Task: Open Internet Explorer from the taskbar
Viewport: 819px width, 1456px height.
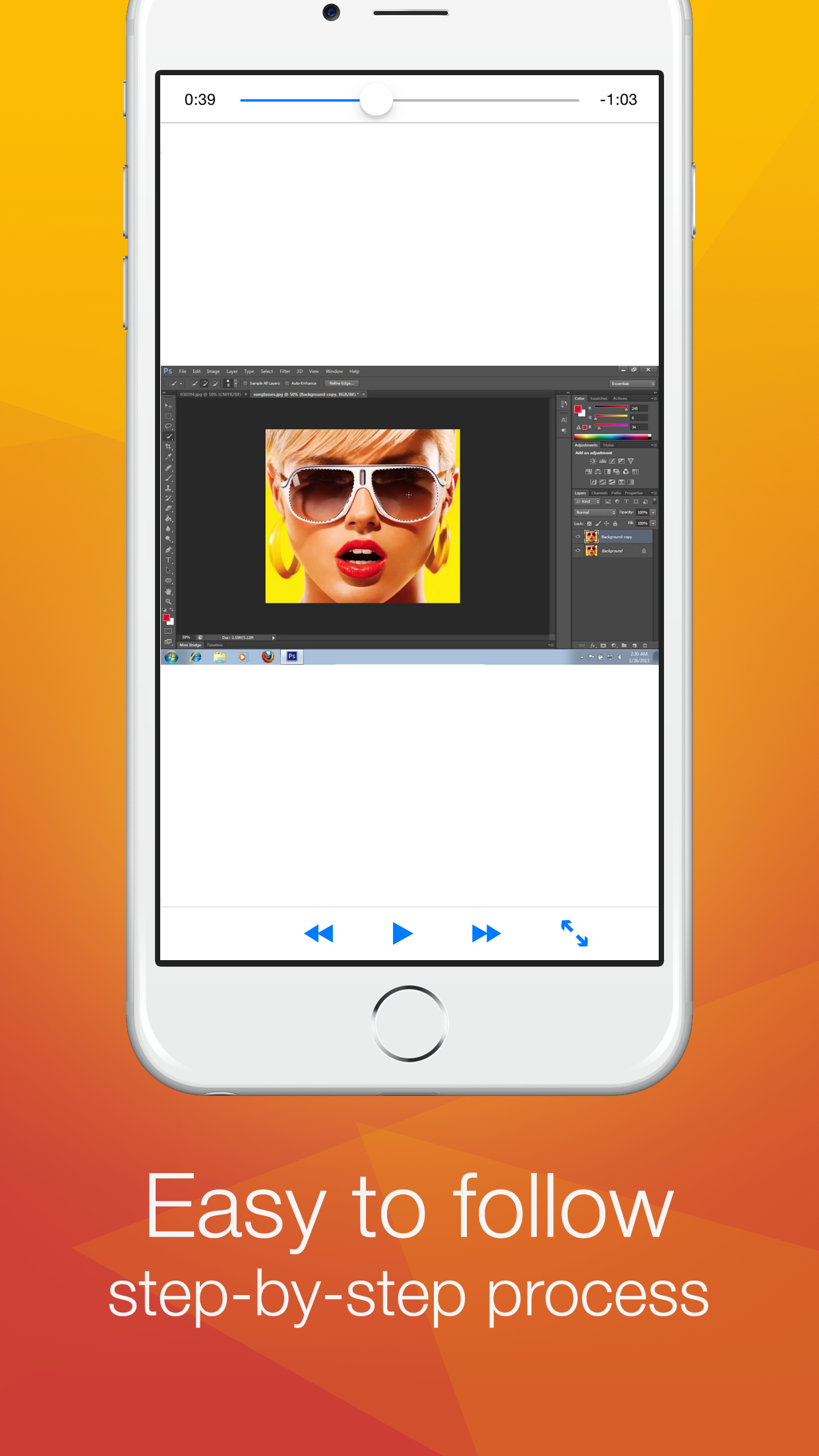Action: click(x=196, y=657)
